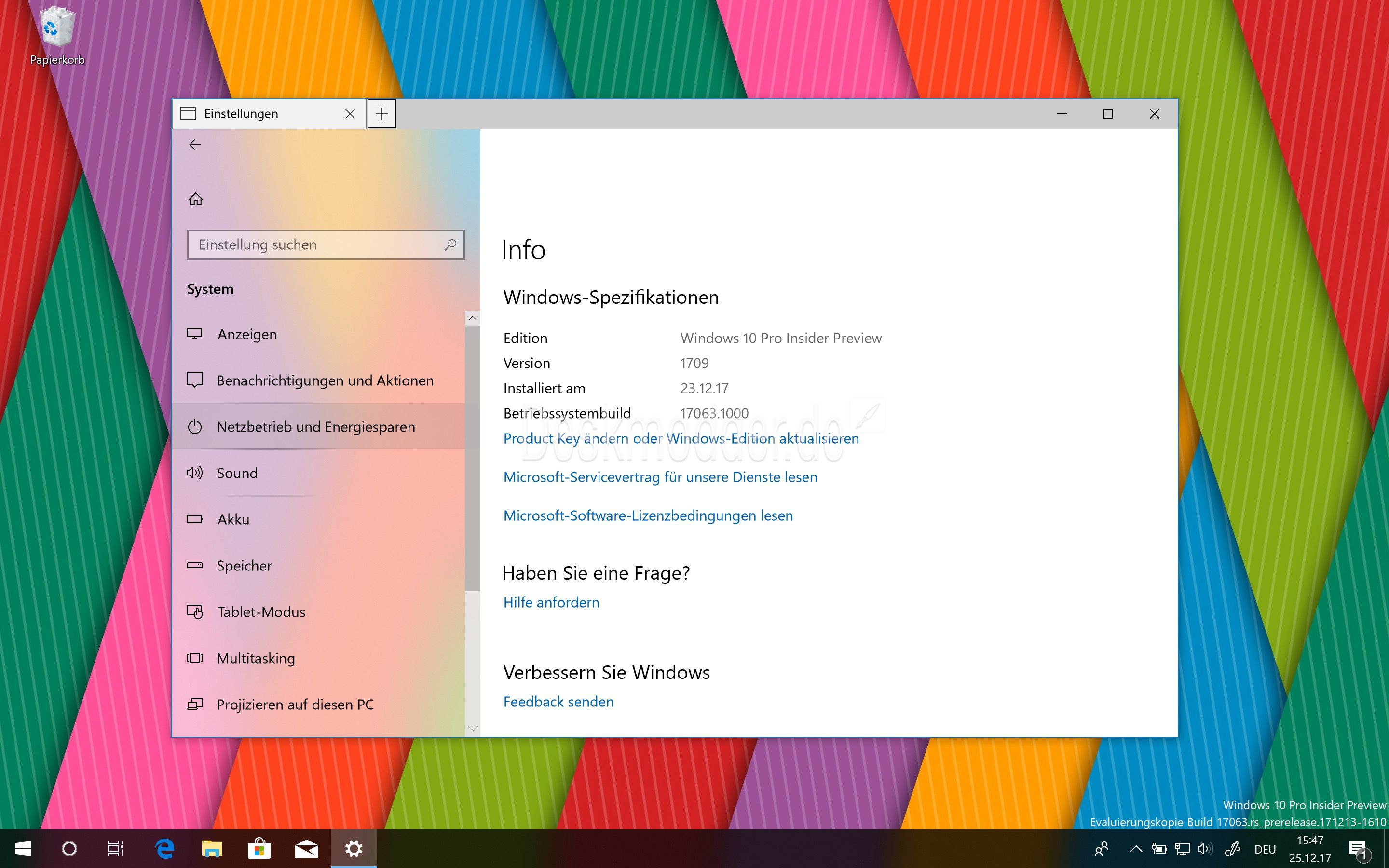Open Speicher settings

[318, 566]
